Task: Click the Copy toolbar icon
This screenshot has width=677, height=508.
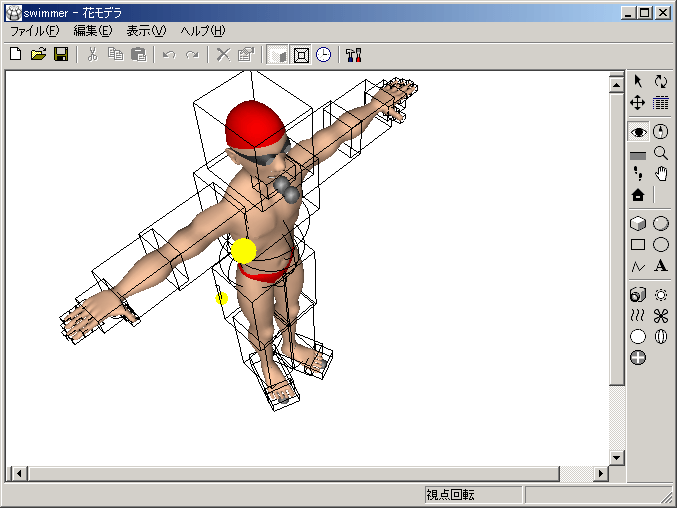Action: (x=115, y=55)
